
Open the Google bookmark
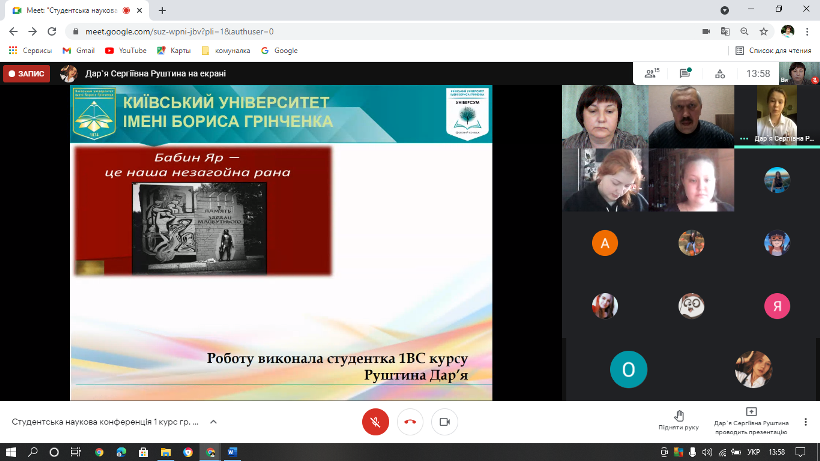click(279, 51)
